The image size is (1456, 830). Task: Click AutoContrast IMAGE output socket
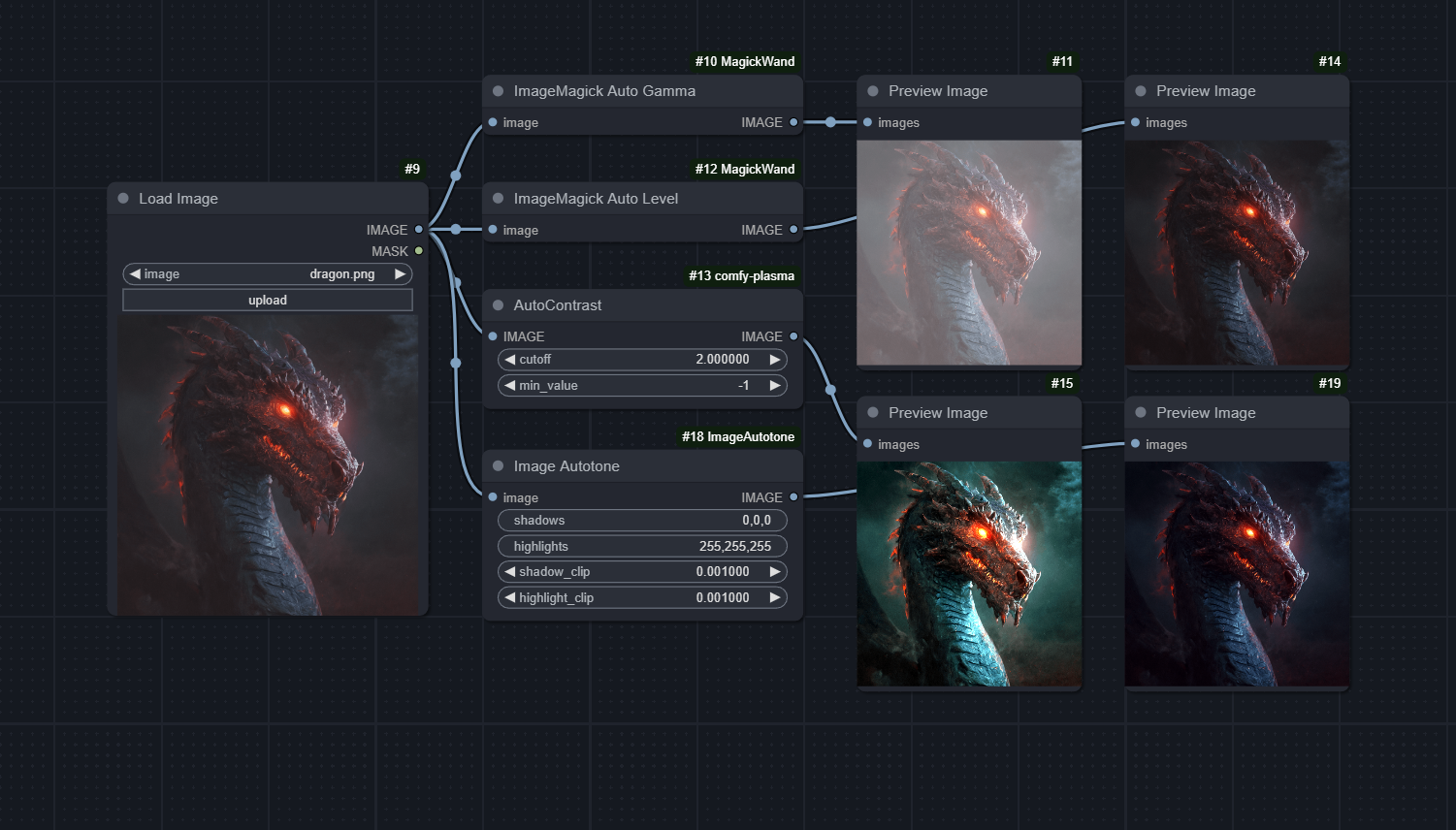(x=793, y=336)
